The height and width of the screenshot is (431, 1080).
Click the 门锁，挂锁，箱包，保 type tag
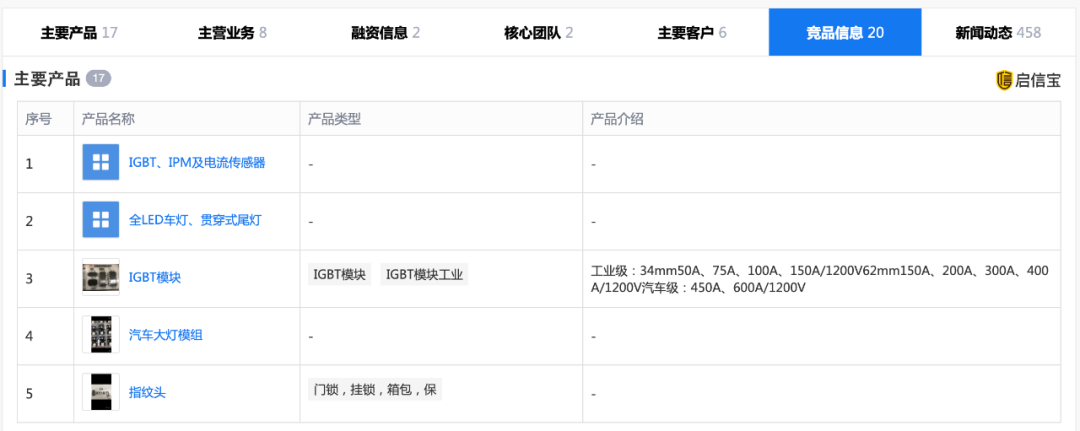375,390
